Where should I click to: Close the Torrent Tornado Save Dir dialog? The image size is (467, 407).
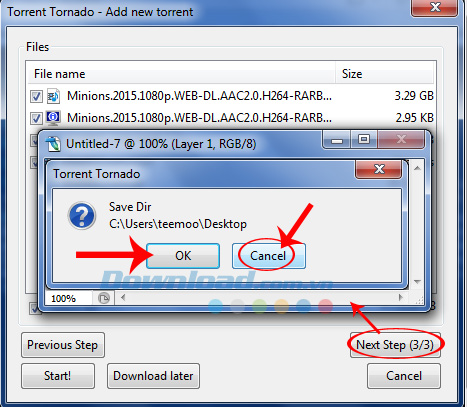point(379,169)
